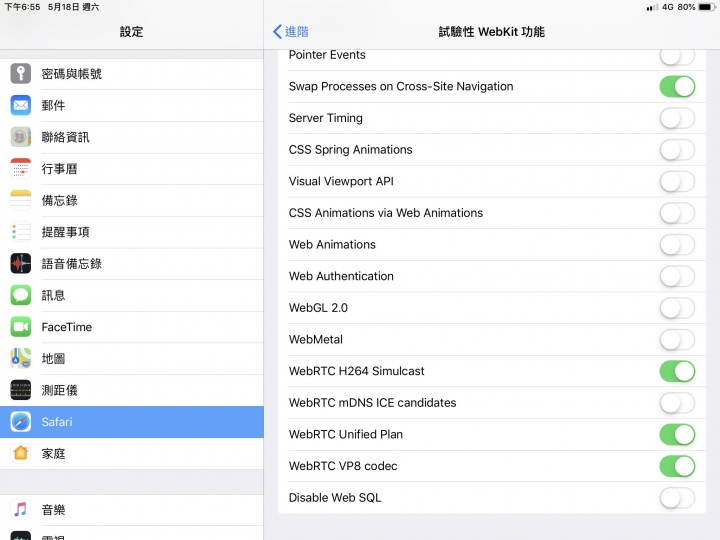Screen dimensions: 720x540
Task: Disable WebRTC H264 Simulcast switch
Action: tap(677, 371)
